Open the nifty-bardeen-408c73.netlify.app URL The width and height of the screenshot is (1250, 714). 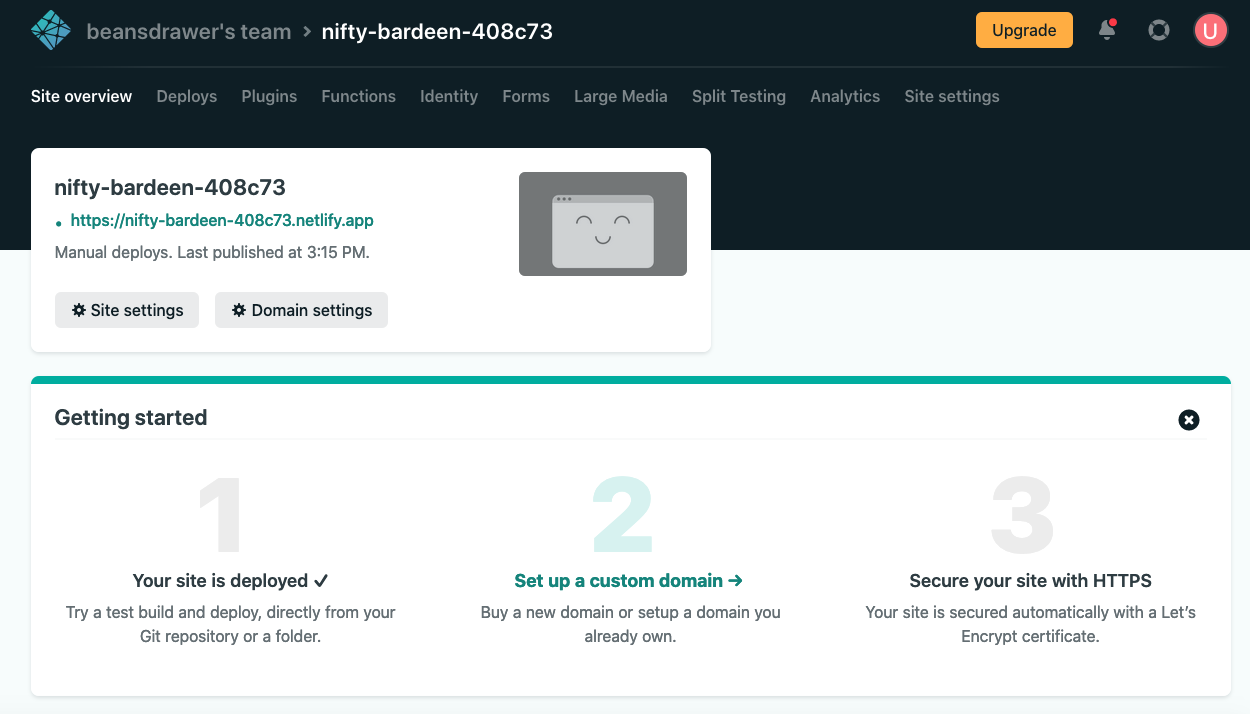222,220
